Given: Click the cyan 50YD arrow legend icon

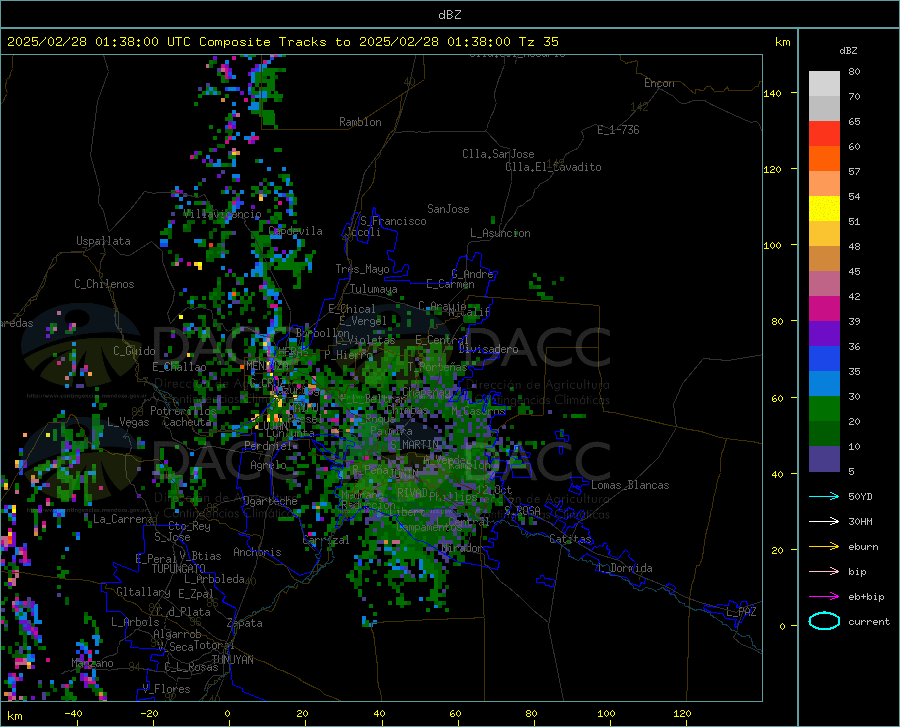Looking at the screenshot, I should (824, 496).
